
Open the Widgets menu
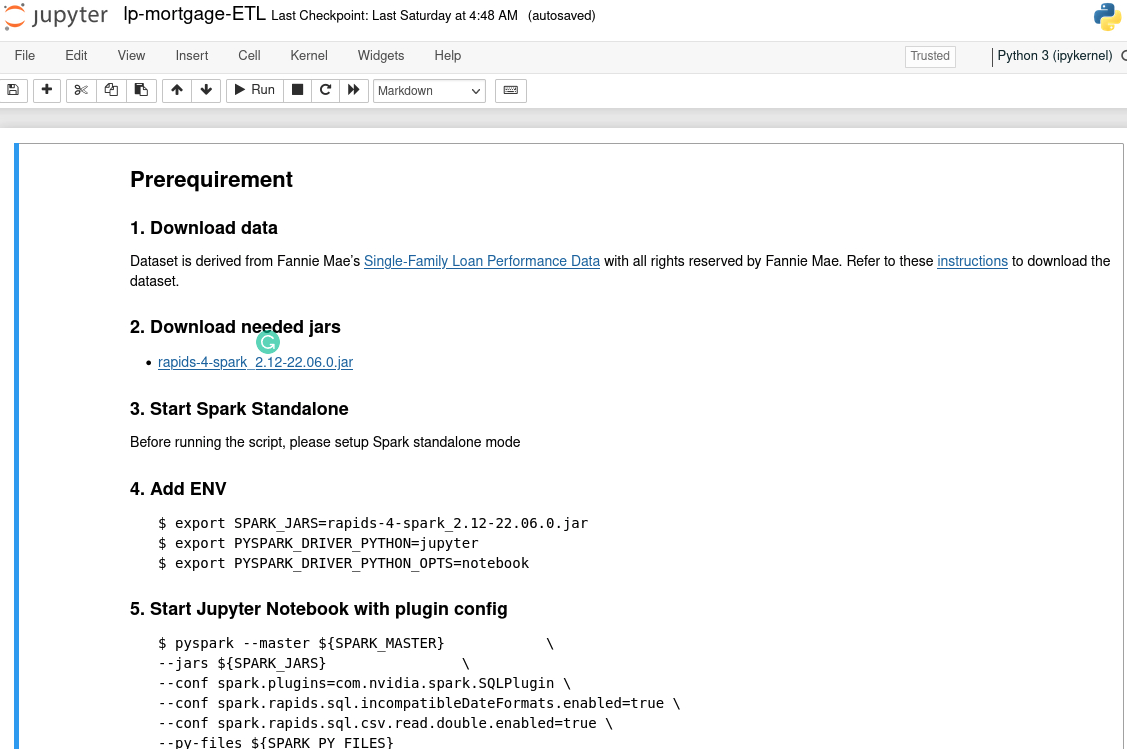click(381, 56)
